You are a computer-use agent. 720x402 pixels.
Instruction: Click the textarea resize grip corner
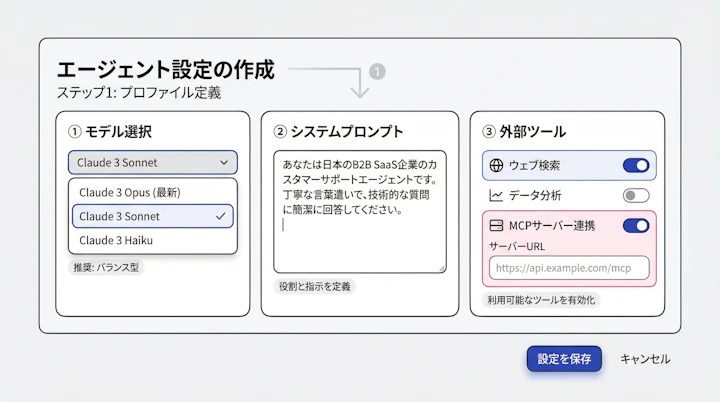coord(442,268)
